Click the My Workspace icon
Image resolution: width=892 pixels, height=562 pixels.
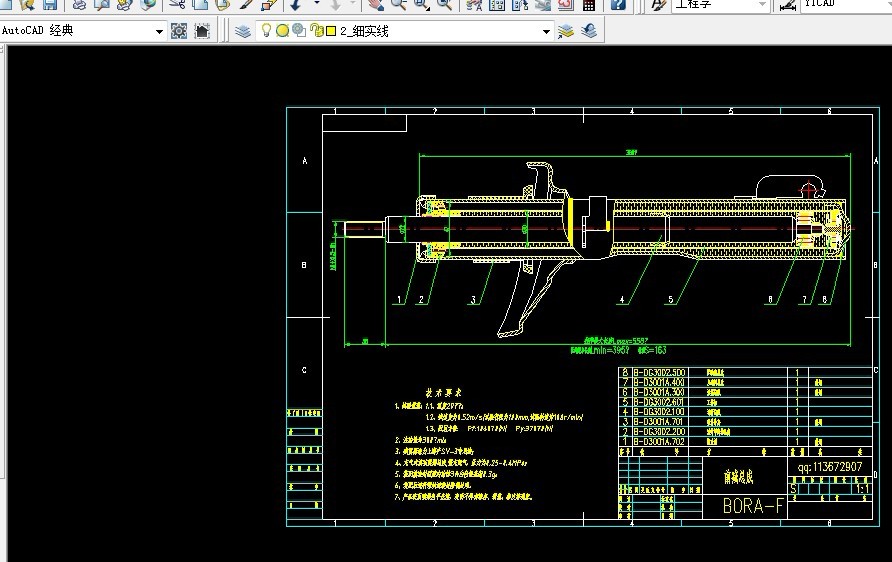point(202,31)
